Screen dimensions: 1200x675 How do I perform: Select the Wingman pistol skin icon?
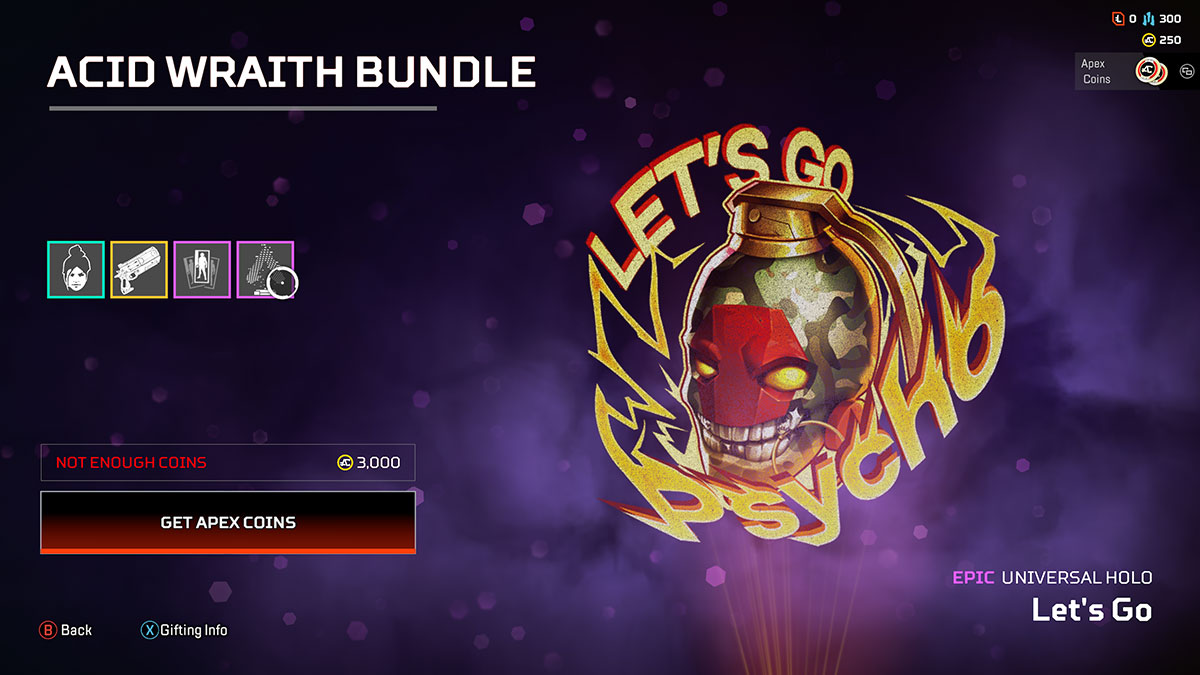(x=139, y=270)
